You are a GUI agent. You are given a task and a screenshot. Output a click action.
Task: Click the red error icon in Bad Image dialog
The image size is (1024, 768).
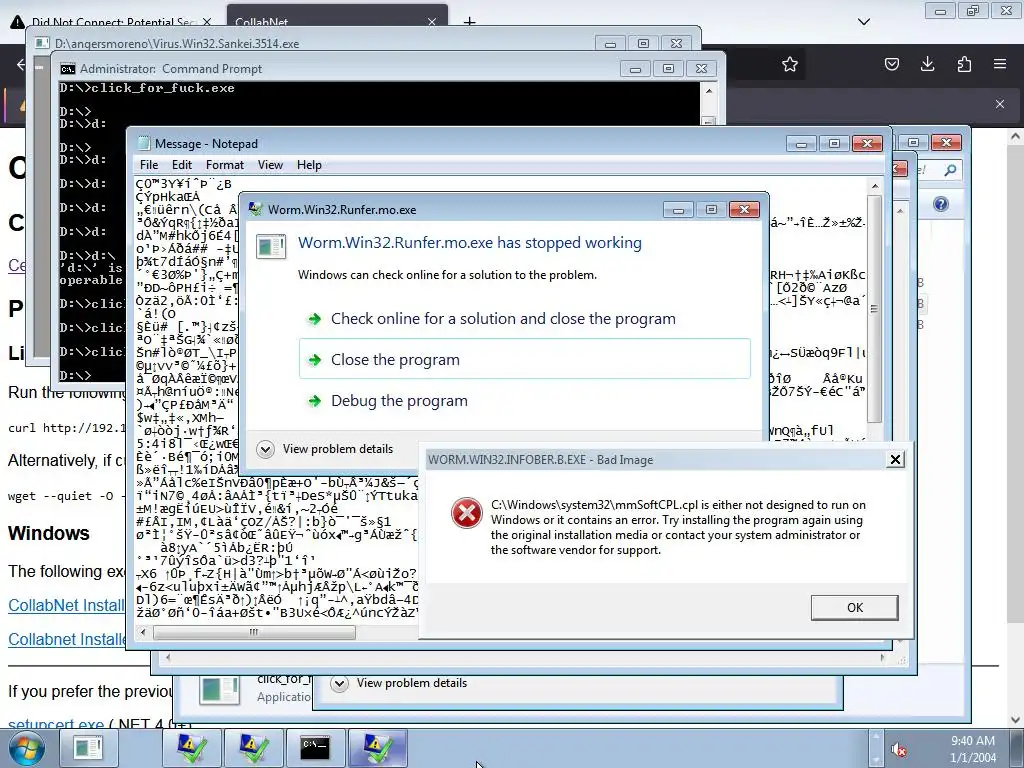pos(466,513)
